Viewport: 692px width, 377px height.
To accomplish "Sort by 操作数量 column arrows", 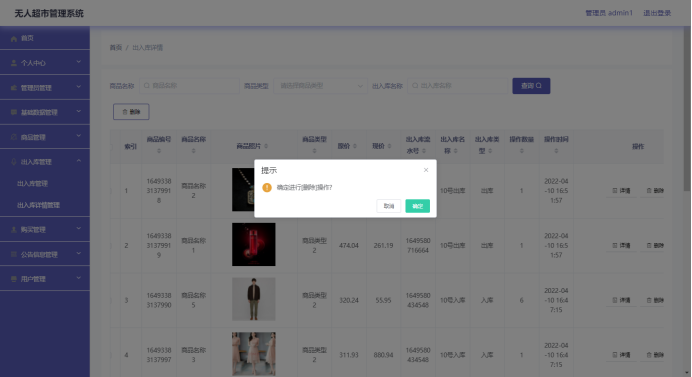I will [x=522, y=151].
